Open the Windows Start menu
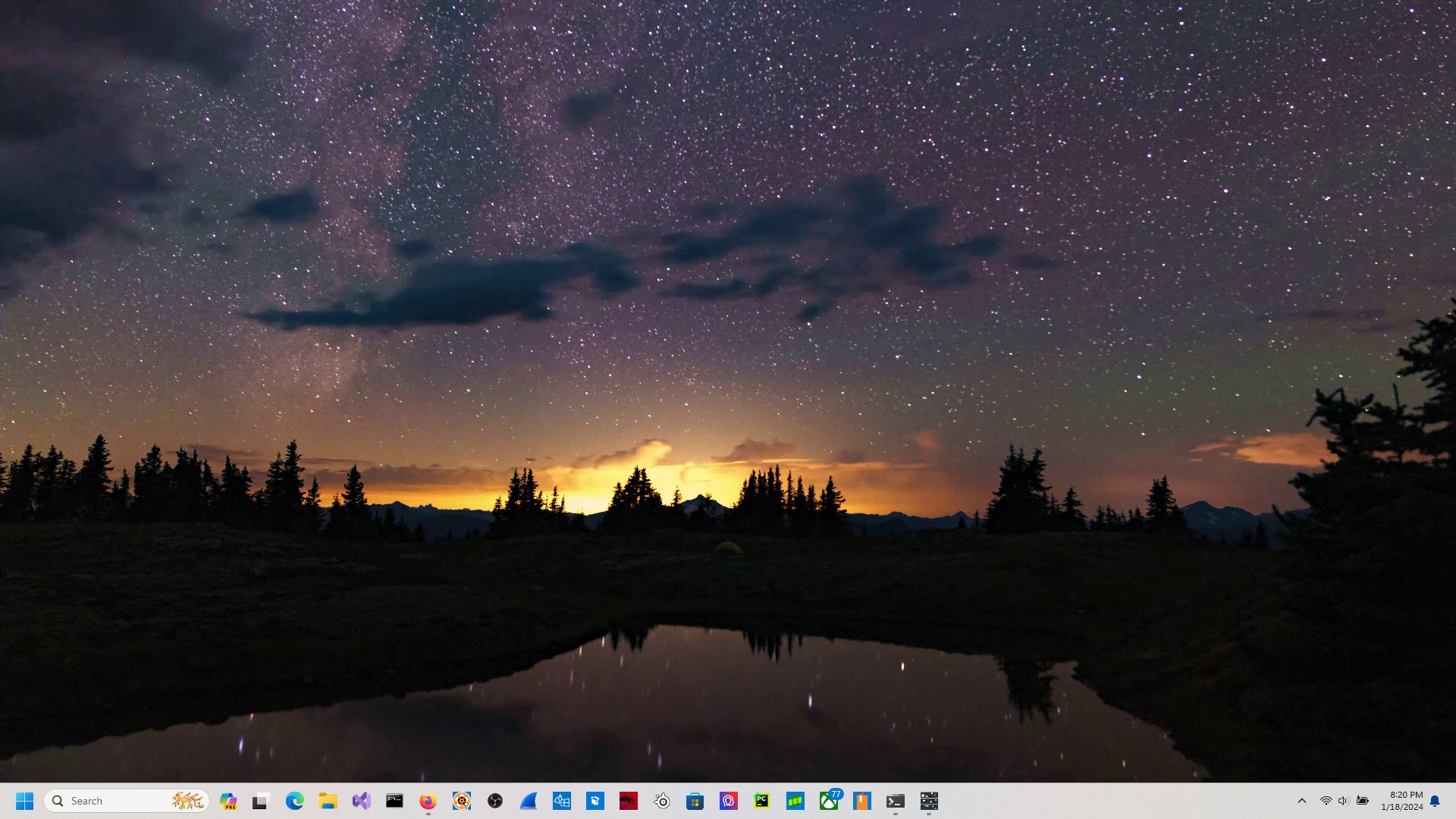Screen dimensions: 1456x819 24,801
